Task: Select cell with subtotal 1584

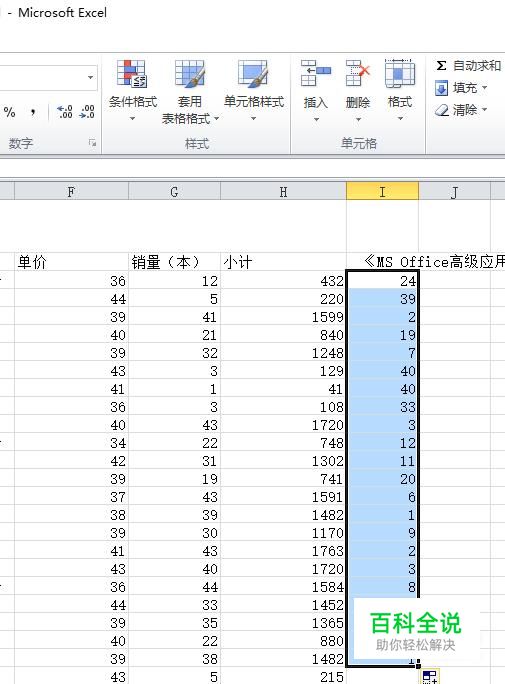Action: tap(283, 587)
